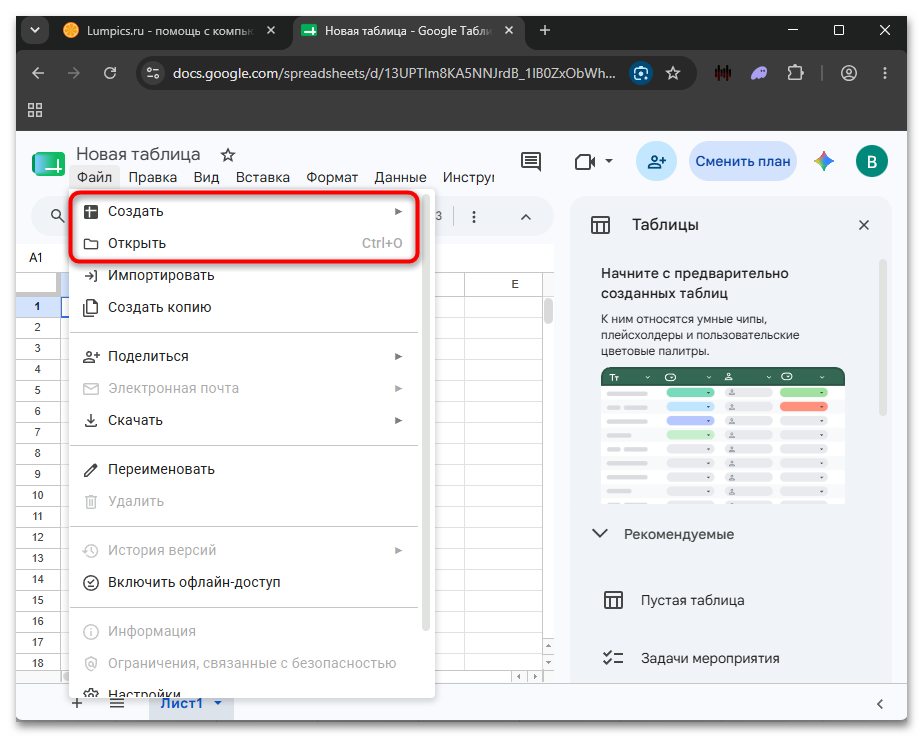Collapse the toolbar with the chevron
The height and width of the screenshot is (738, 923).
(526, 217)
